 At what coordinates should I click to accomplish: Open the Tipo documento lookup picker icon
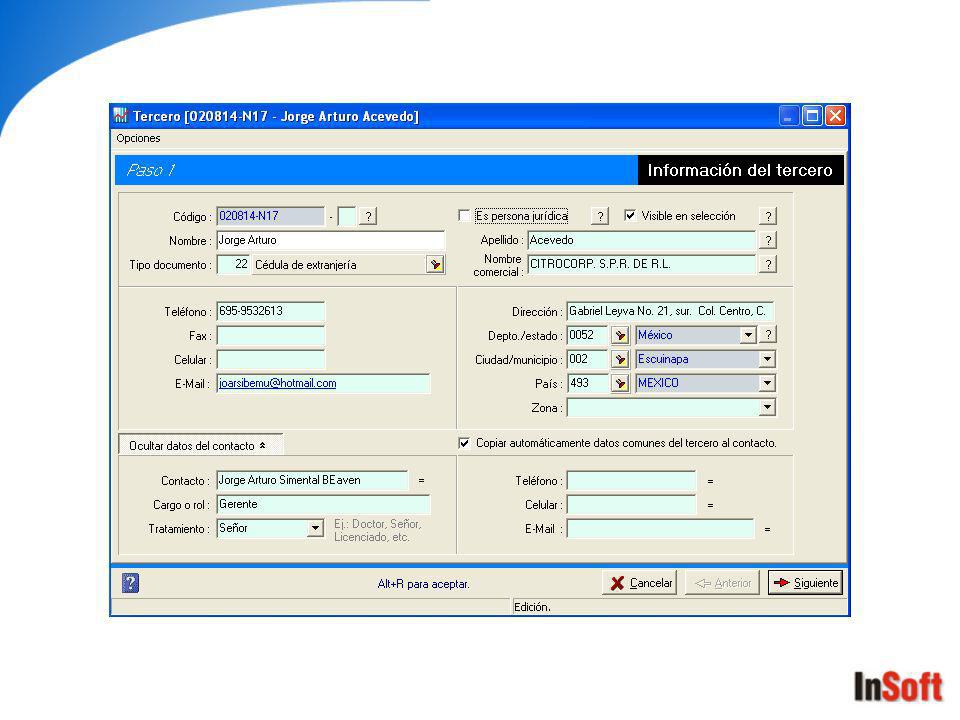click(x=435, y=264)
